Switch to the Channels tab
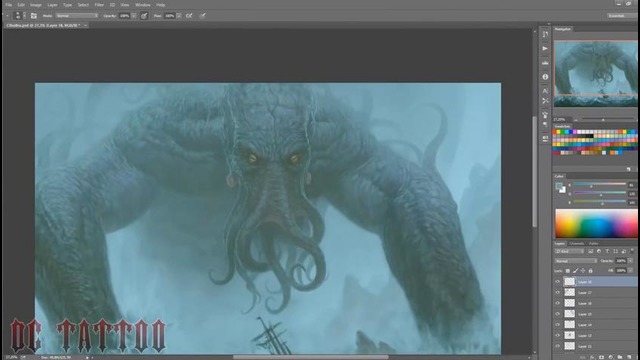 (576, 244)
